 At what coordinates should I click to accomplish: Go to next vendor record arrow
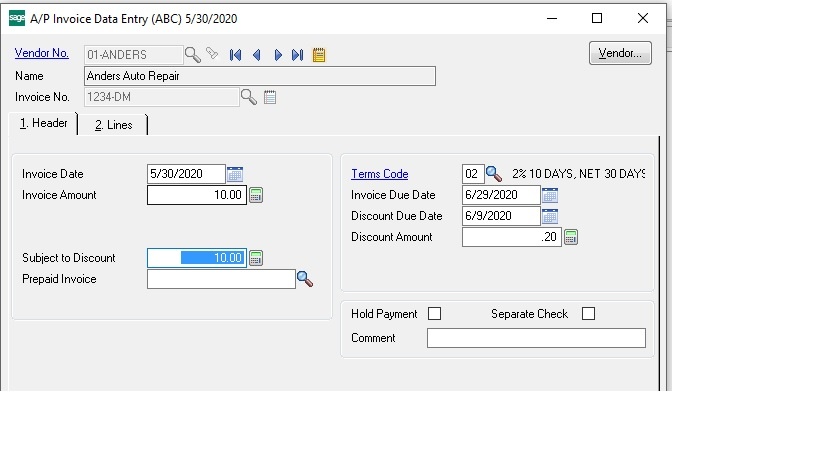point(277,55)
